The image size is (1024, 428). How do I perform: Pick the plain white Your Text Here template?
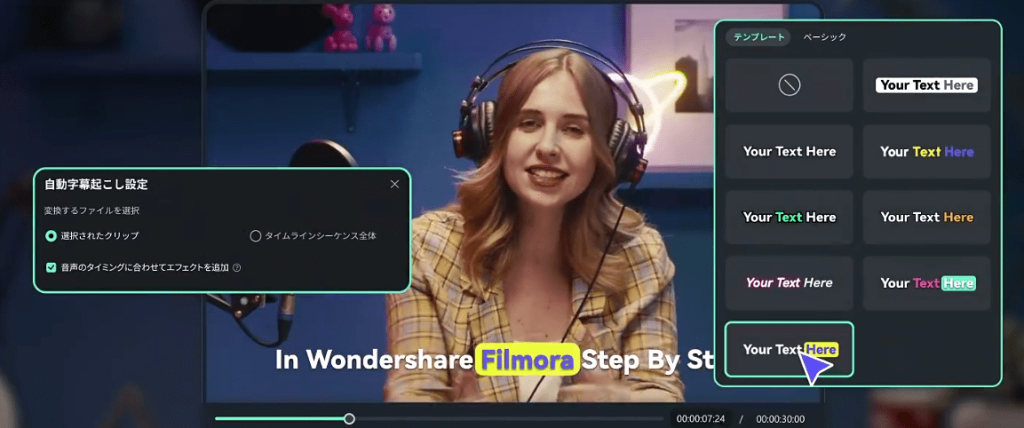click(790, 152)
